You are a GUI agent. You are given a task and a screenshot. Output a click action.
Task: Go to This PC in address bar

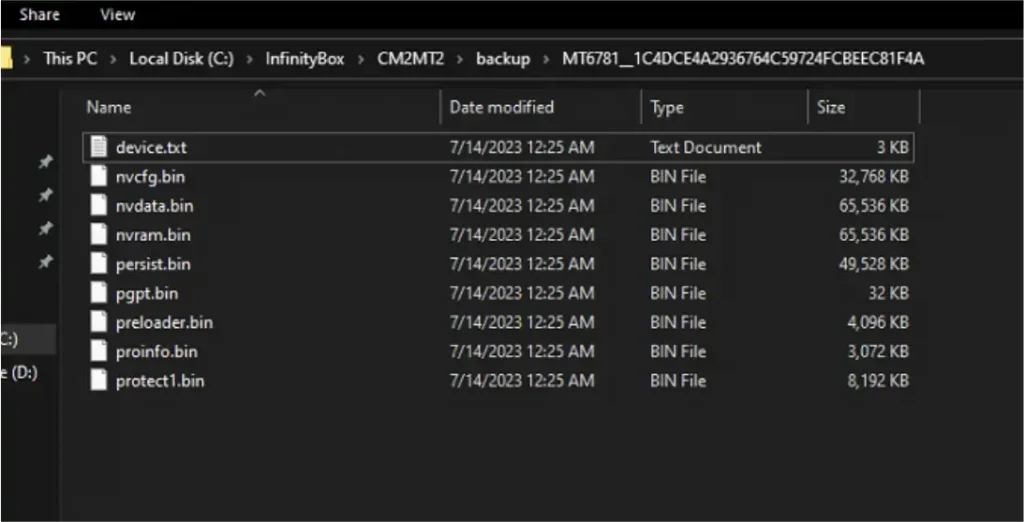click(x=70, y=59)
